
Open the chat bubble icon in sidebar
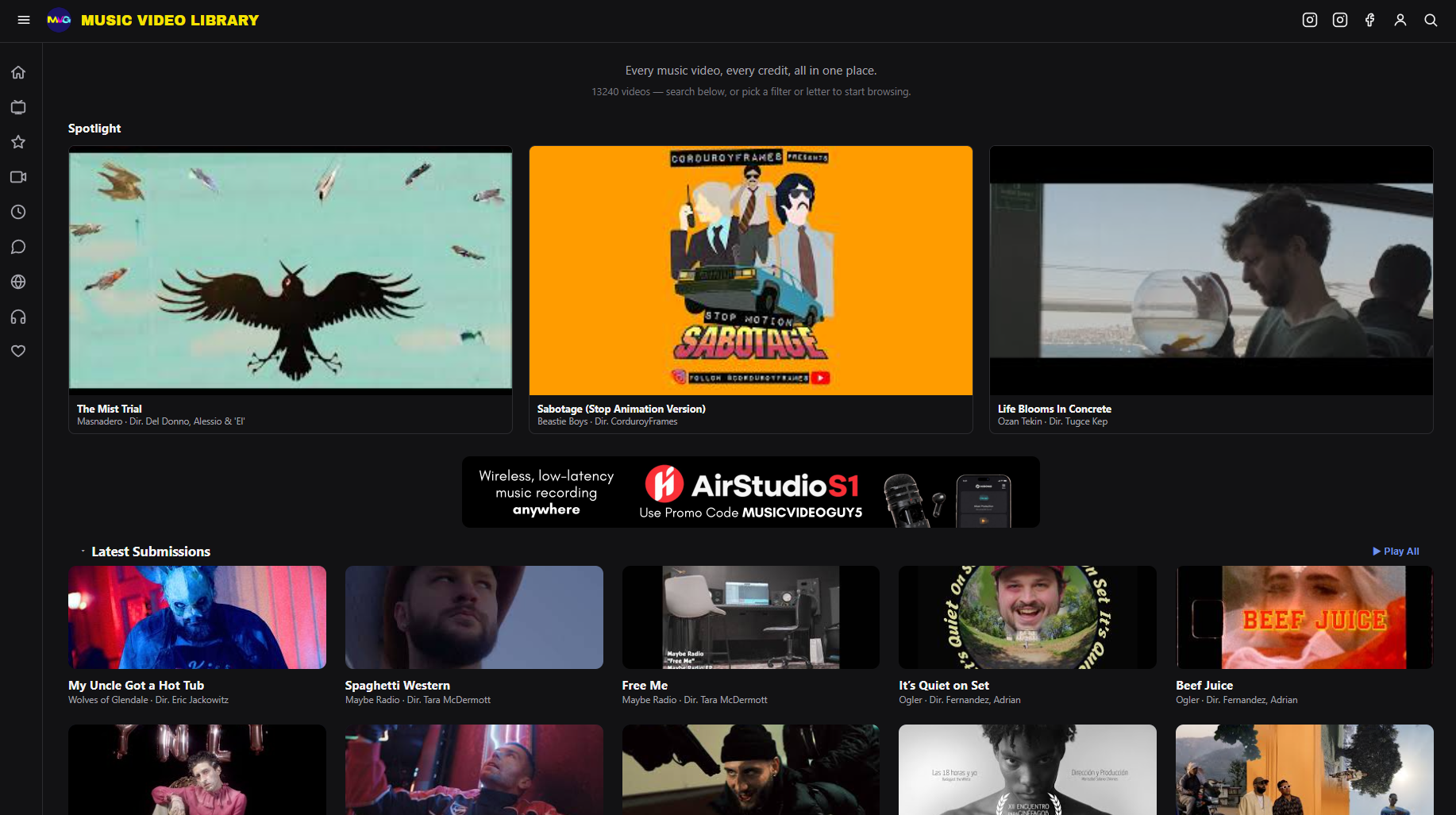tap(18, 247)
